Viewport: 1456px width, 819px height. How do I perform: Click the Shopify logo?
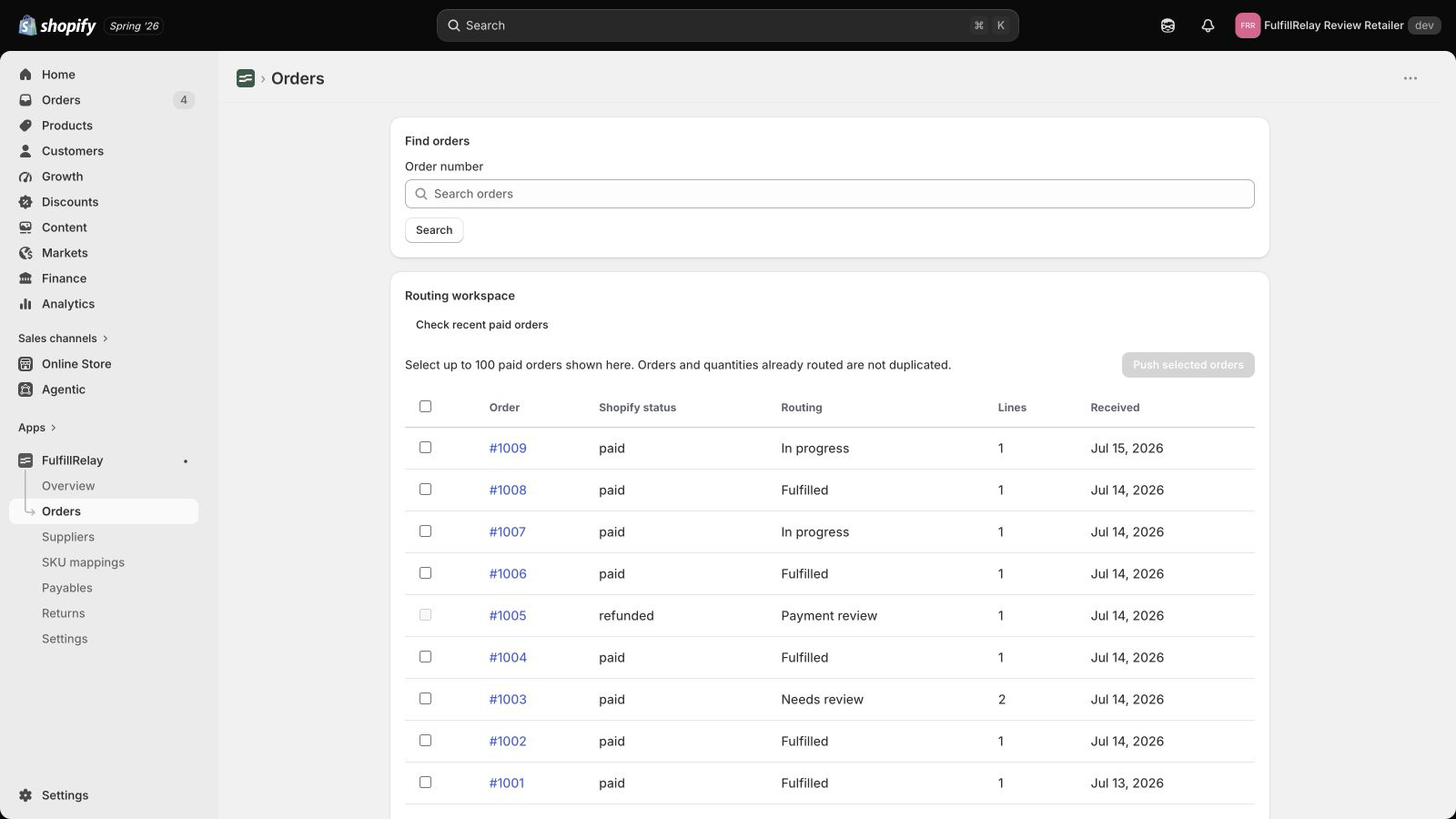pyautogui.click(x=57, y=25)
